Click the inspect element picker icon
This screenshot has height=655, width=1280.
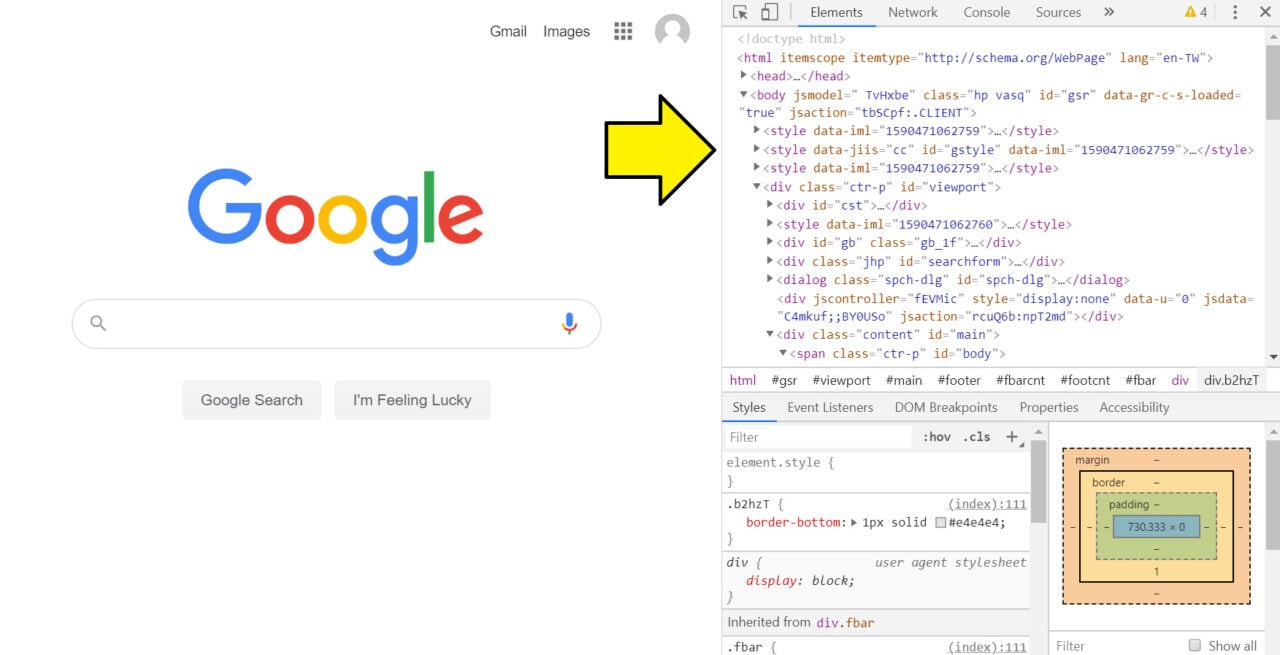pos(740,12)
